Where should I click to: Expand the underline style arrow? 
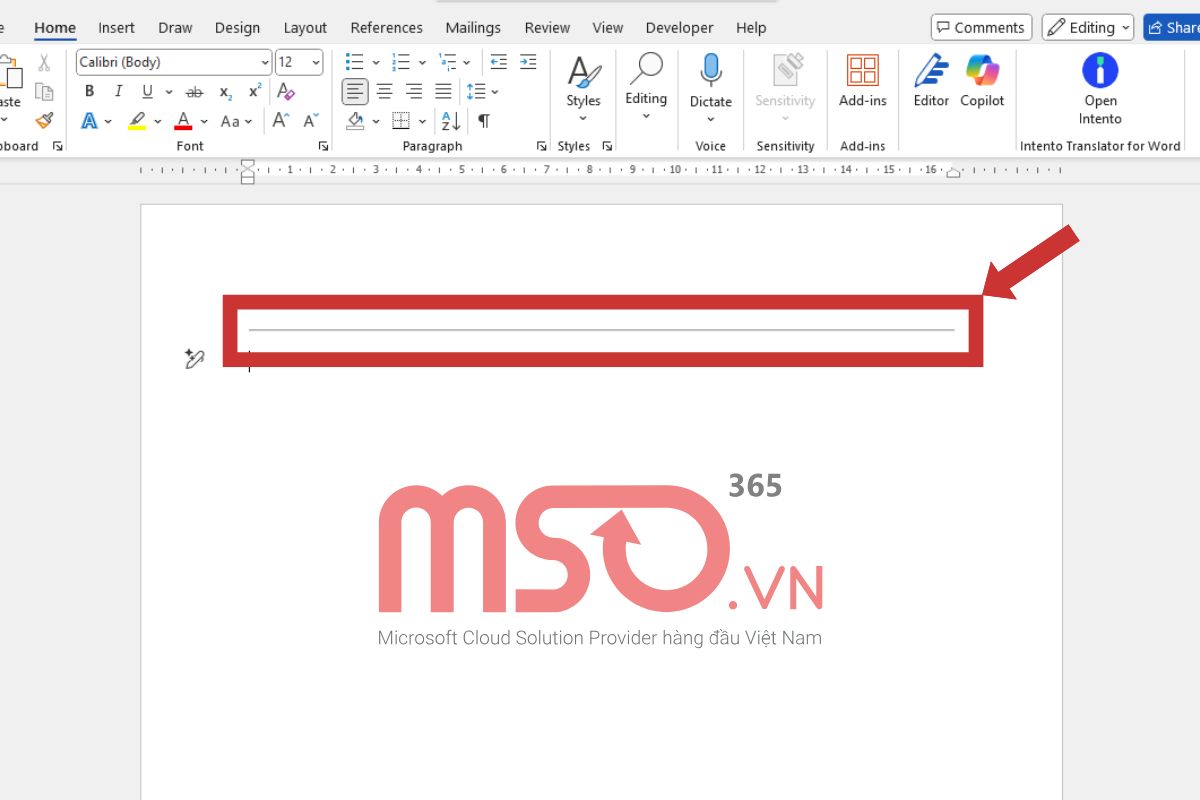coord(167,92)
